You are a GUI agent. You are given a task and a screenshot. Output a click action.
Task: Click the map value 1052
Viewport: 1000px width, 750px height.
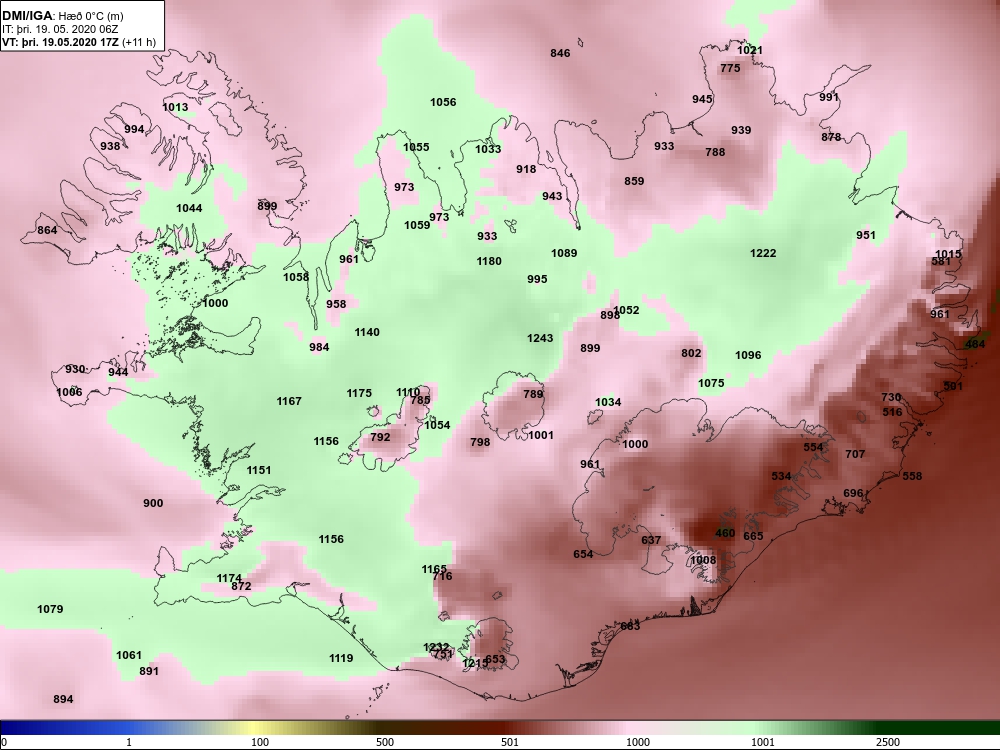(x=626, y=310)
